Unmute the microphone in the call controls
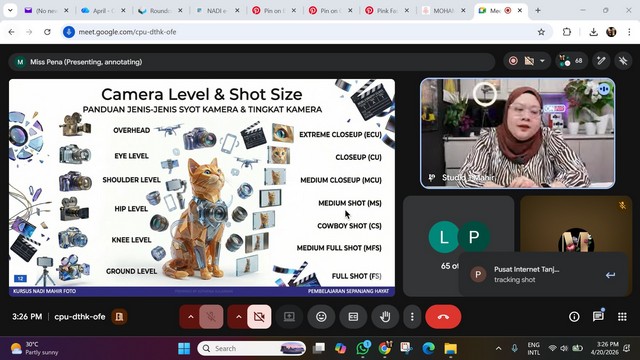The height and width of the screenshot is (360, 640). (x=211, y=316)
